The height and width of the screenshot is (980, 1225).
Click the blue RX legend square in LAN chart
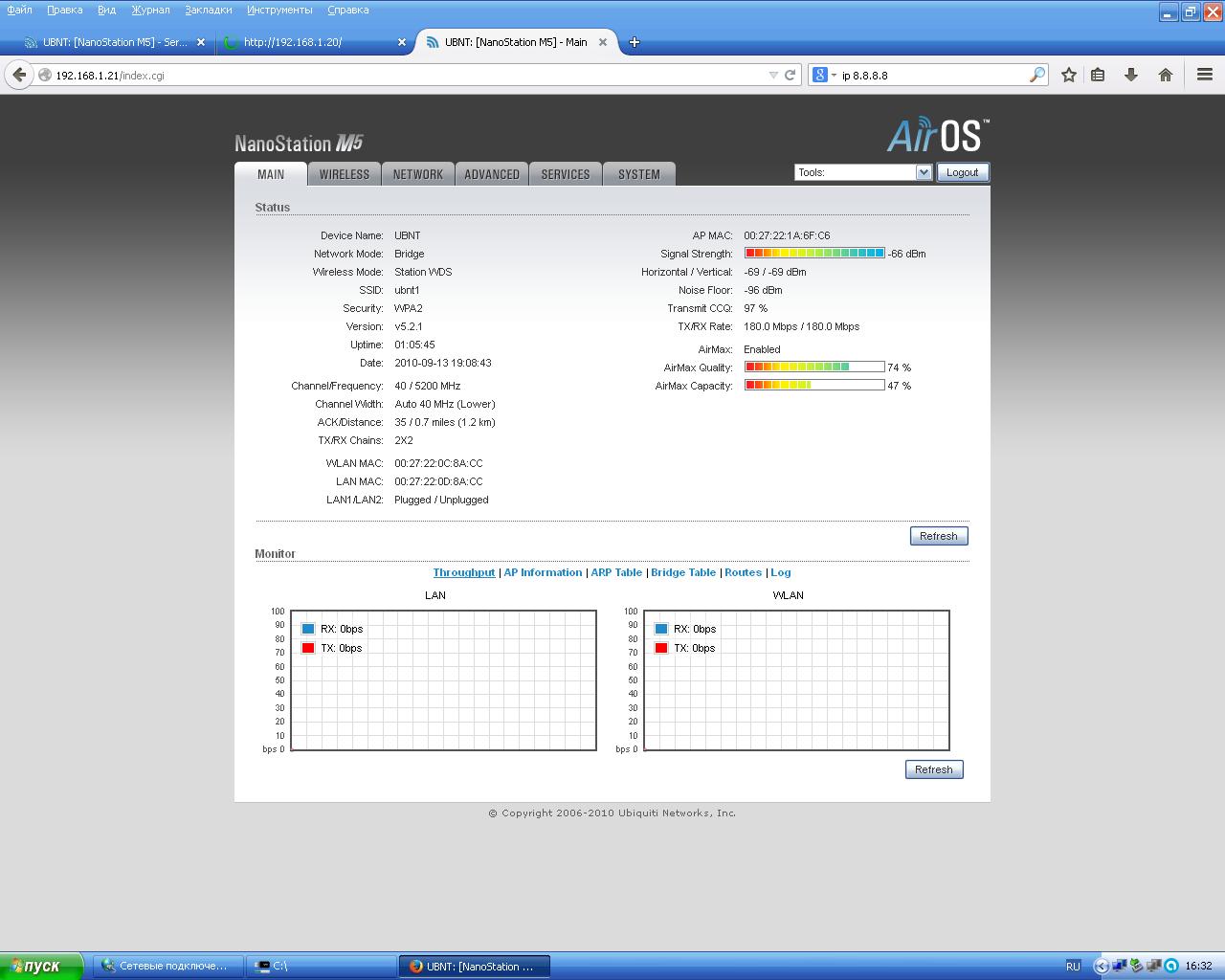[x=308, y=629]
